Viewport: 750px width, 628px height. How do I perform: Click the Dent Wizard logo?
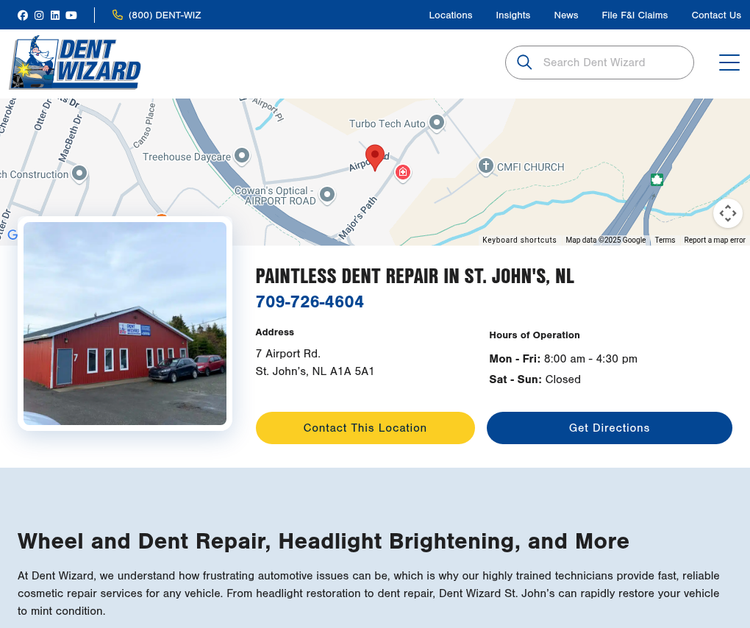click(75, 63)
